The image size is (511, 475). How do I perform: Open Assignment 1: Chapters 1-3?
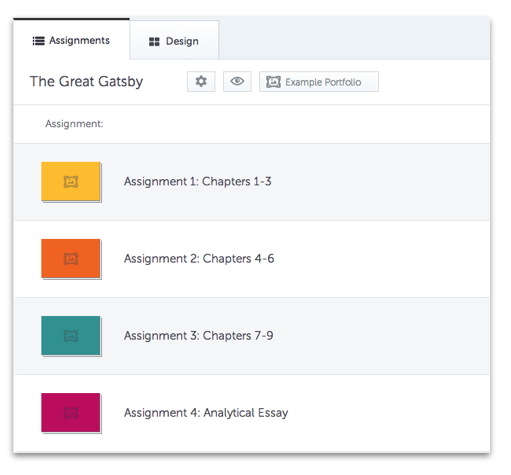coord(198,182)
